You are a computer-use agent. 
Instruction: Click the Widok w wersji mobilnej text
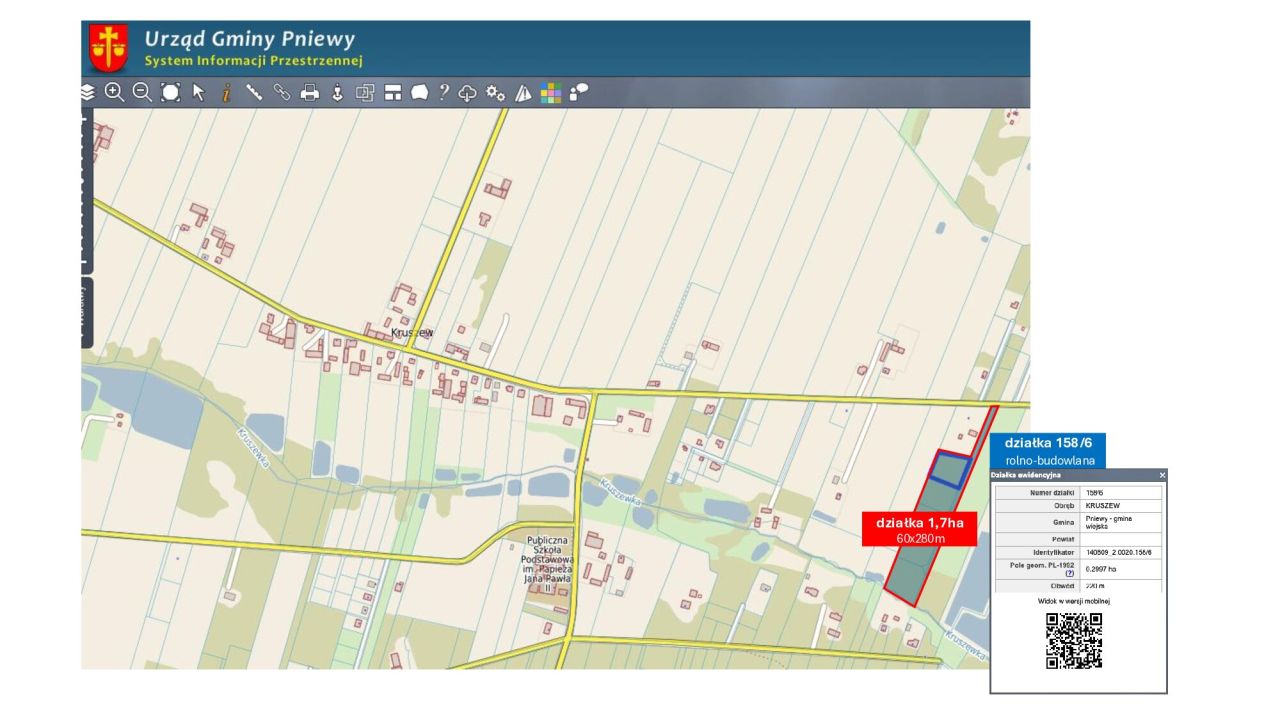[1074, 601]
